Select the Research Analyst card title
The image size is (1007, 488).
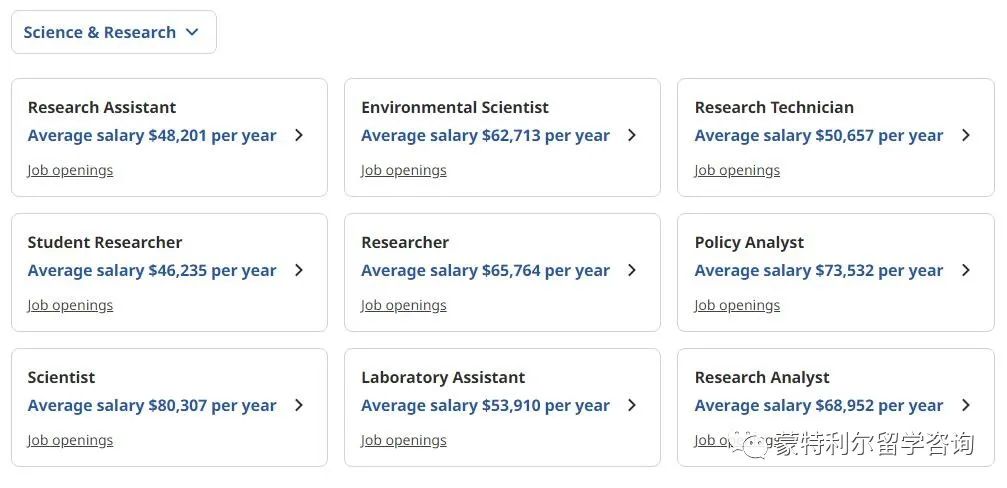762,377
